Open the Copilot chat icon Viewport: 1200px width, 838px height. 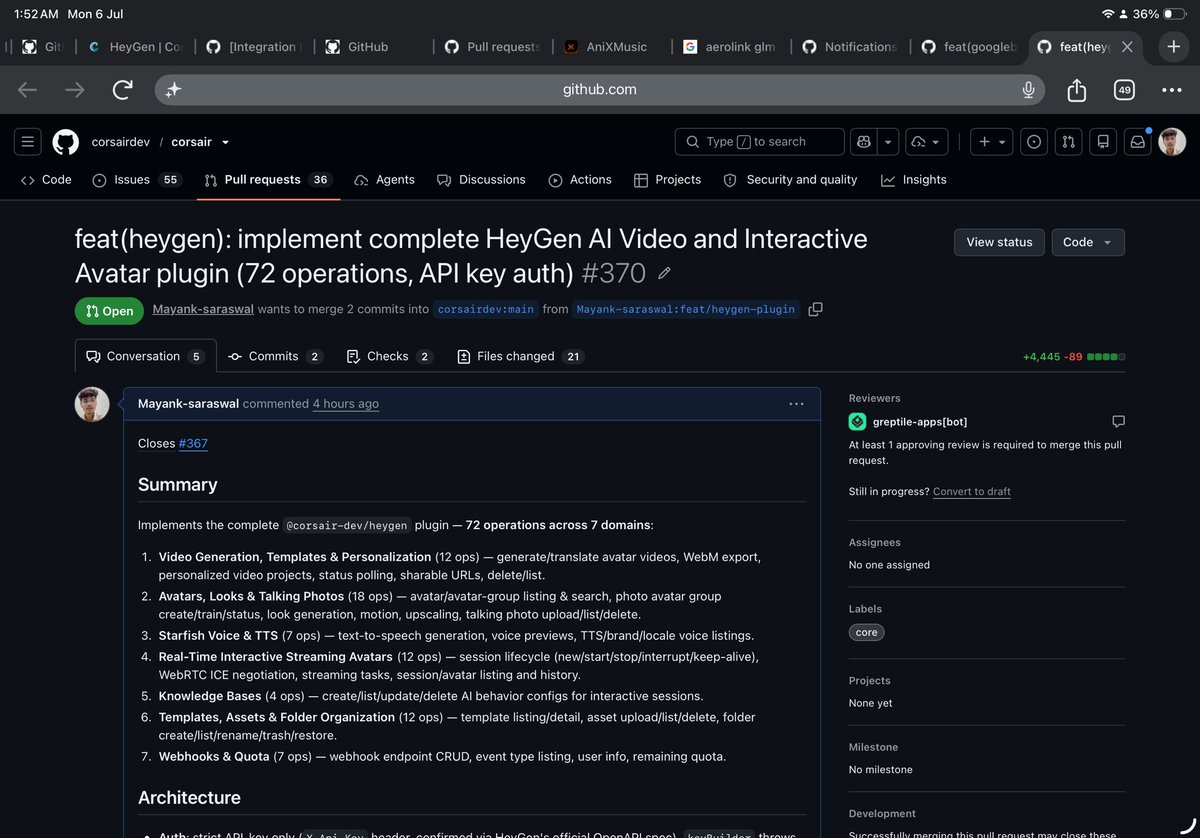863,142
